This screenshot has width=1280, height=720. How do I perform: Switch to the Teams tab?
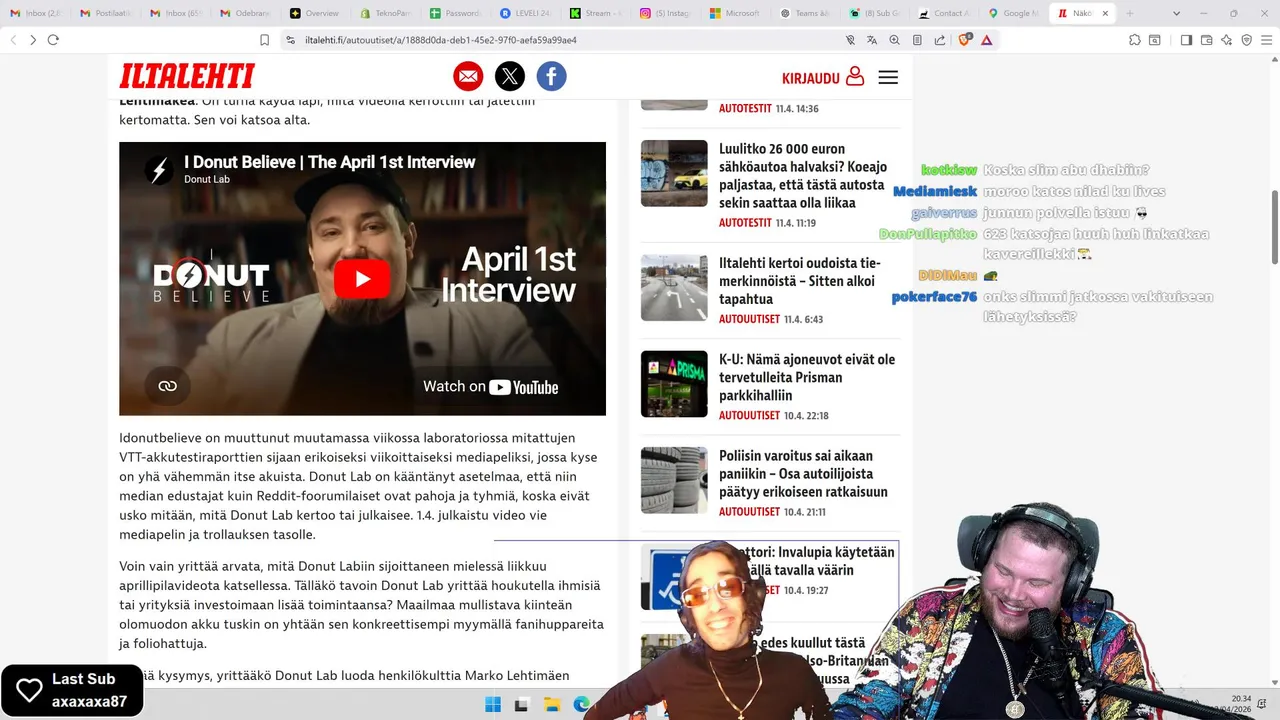click(805, 13)
